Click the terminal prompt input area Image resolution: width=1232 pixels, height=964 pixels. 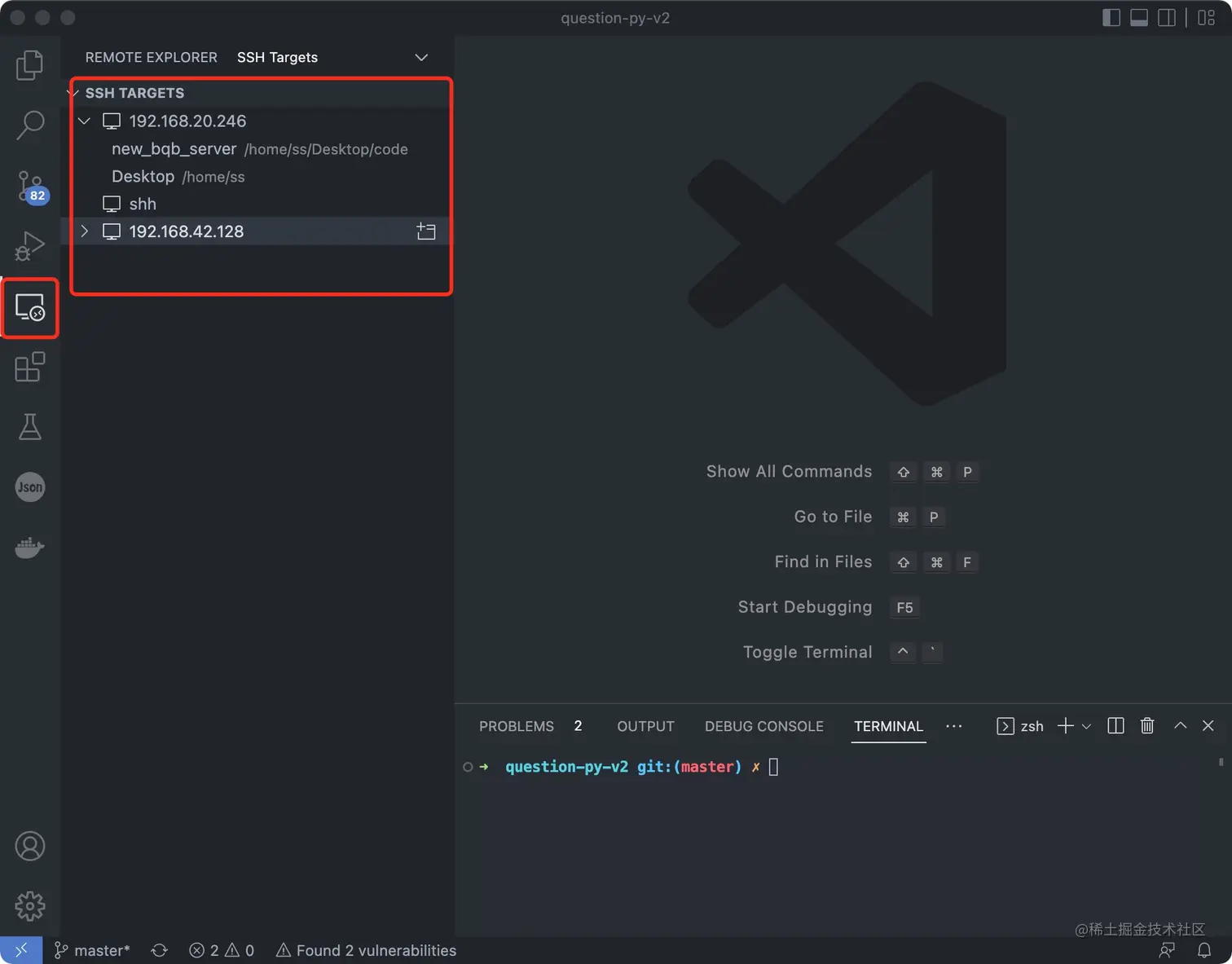pyautogui.click(x=773, y=767)
